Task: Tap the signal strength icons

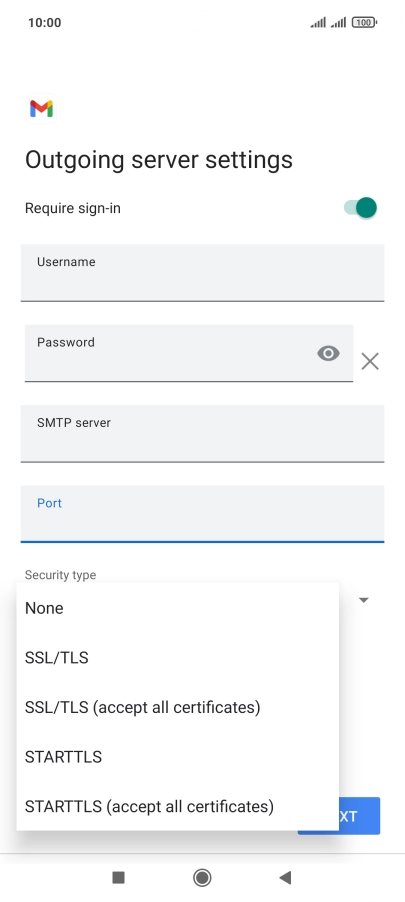Action: coord(328,22)
